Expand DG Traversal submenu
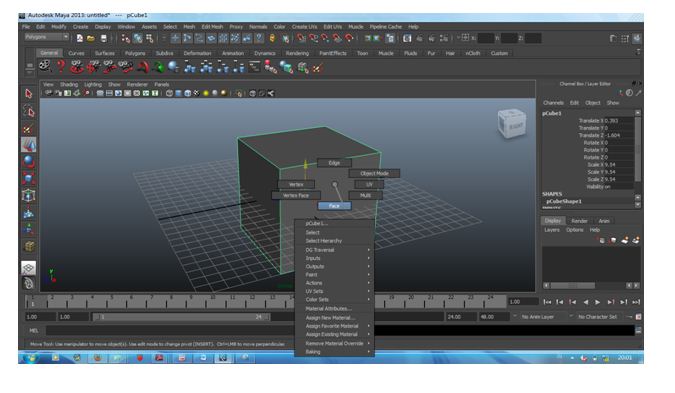675x393 pixels. point(334,250)
